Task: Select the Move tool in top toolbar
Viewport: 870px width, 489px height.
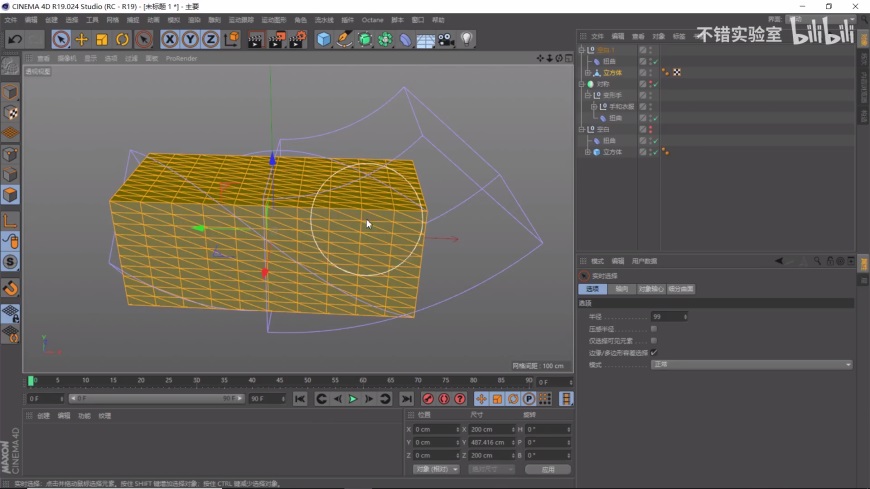Action: (82, 39)
